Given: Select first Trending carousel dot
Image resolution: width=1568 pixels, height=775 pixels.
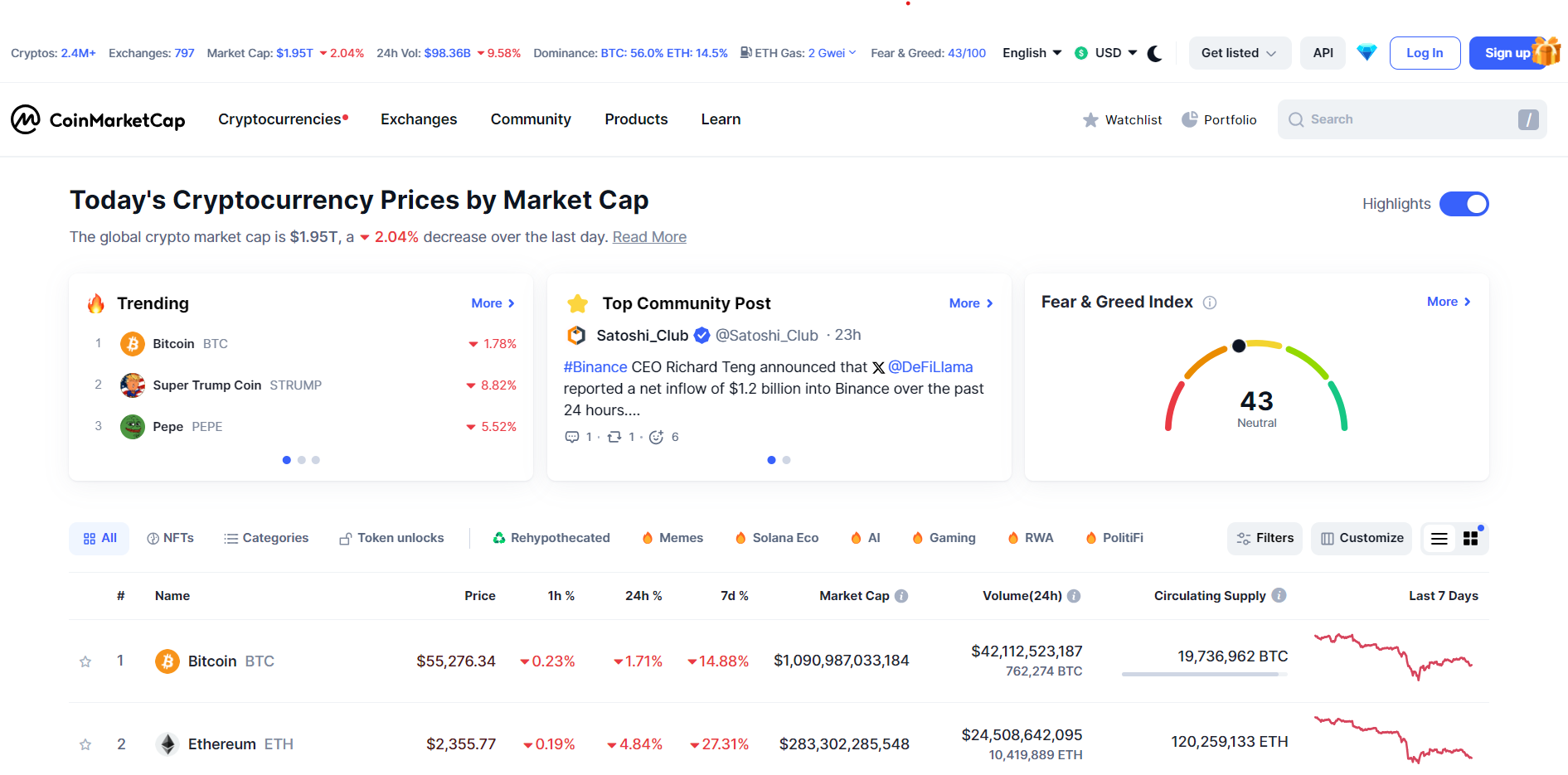Looking at the screenshot, I should pos(287,460).
